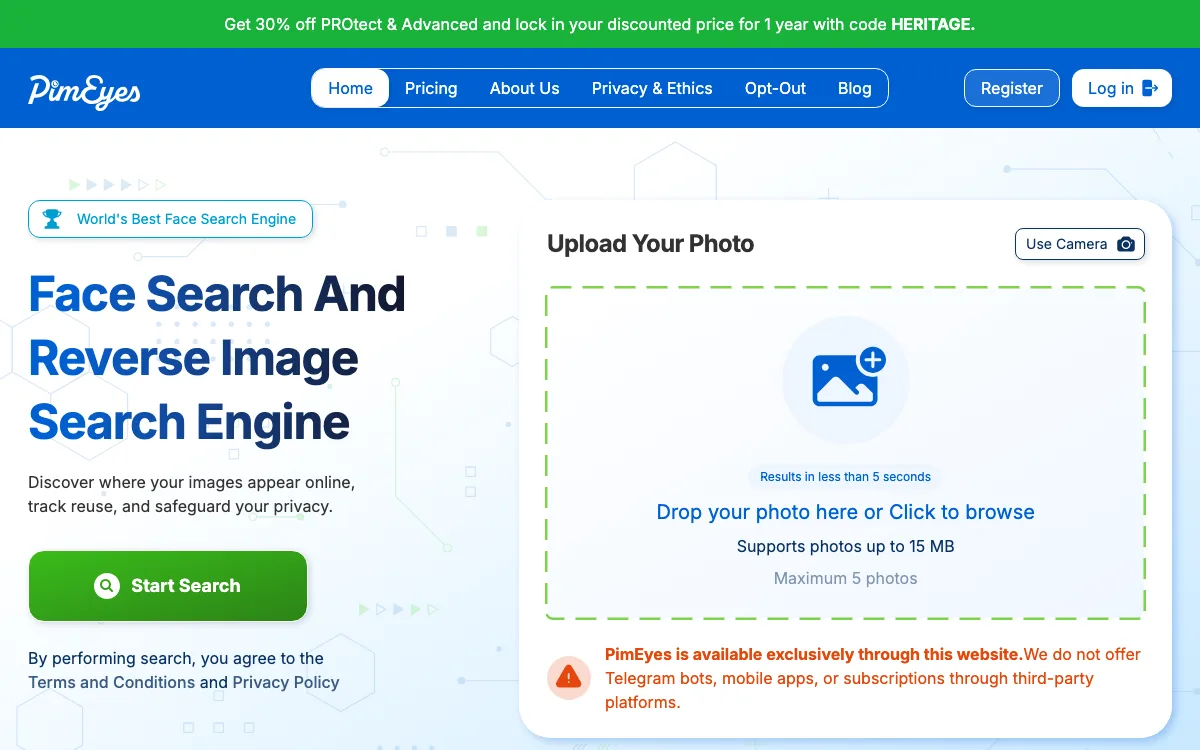Select the Opt-Out menu item

[x=775, y=88]
